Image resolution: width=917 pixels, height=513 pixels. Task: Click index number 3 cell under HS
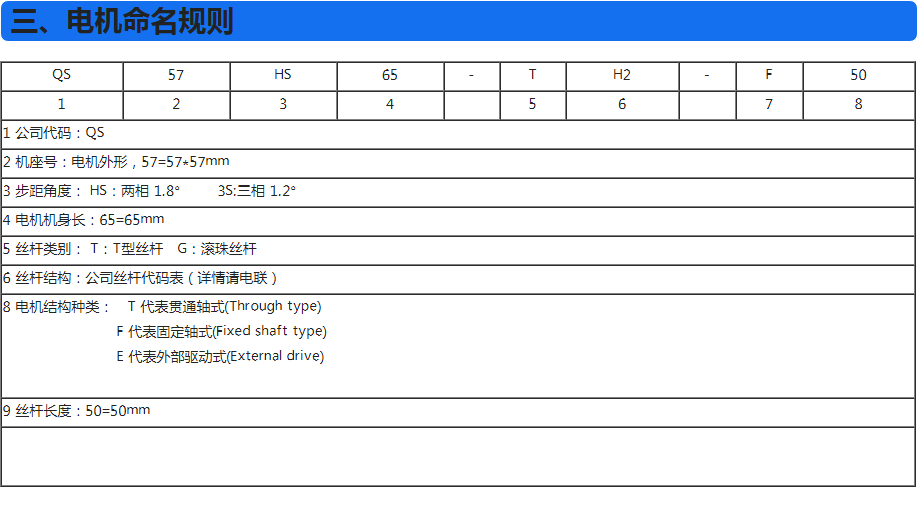(x=283, y=105)
